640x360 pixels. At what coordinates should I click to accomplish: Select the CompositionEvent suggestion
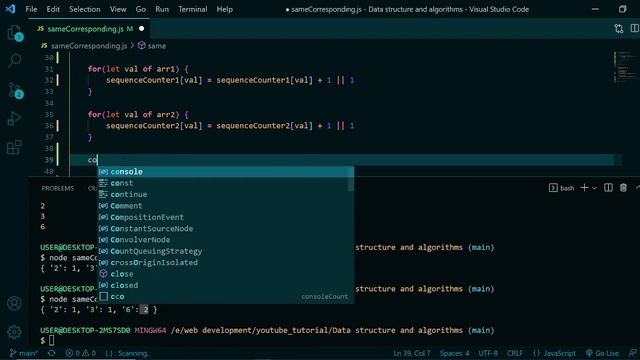[x=225, y=217]
